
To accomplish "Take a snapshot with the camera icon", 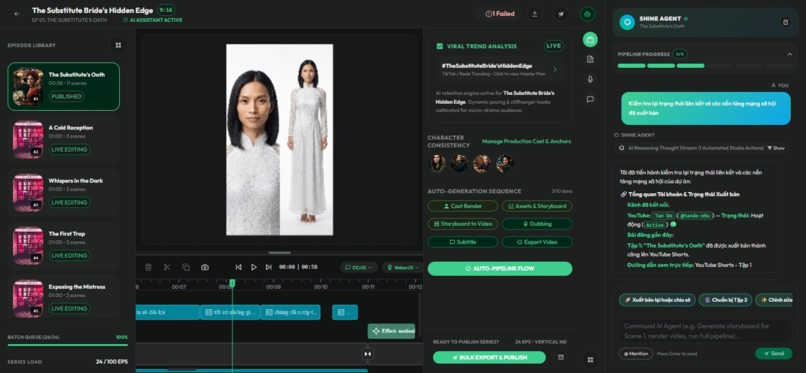I will point(205,267).
